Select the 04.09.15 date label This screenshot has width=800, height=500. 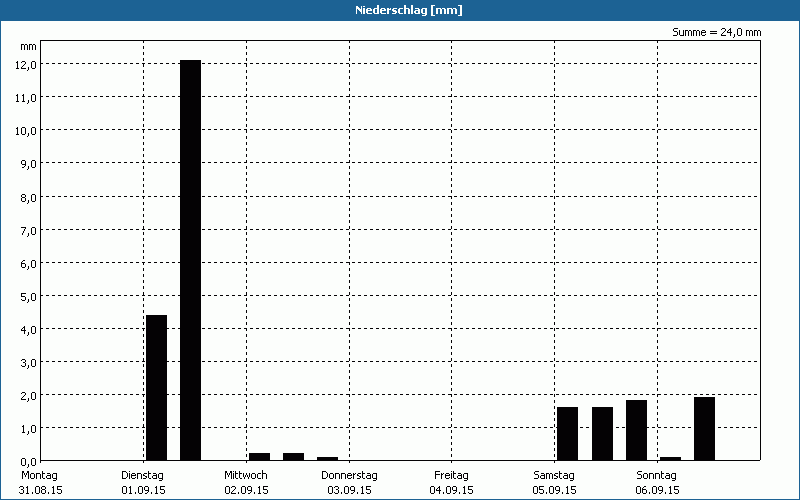pos(452,490)
